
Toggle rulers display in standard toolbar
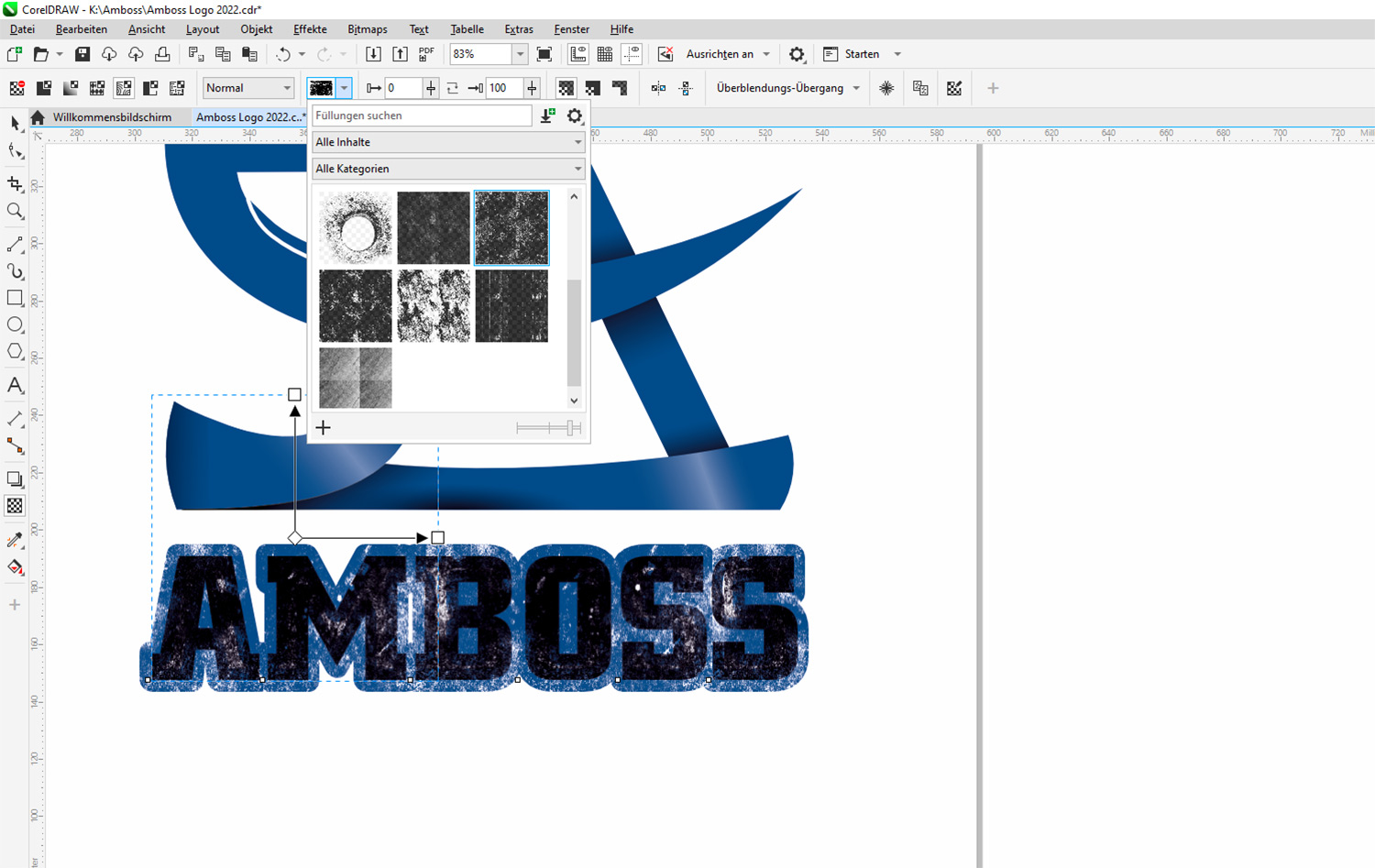tap(578, 54)
